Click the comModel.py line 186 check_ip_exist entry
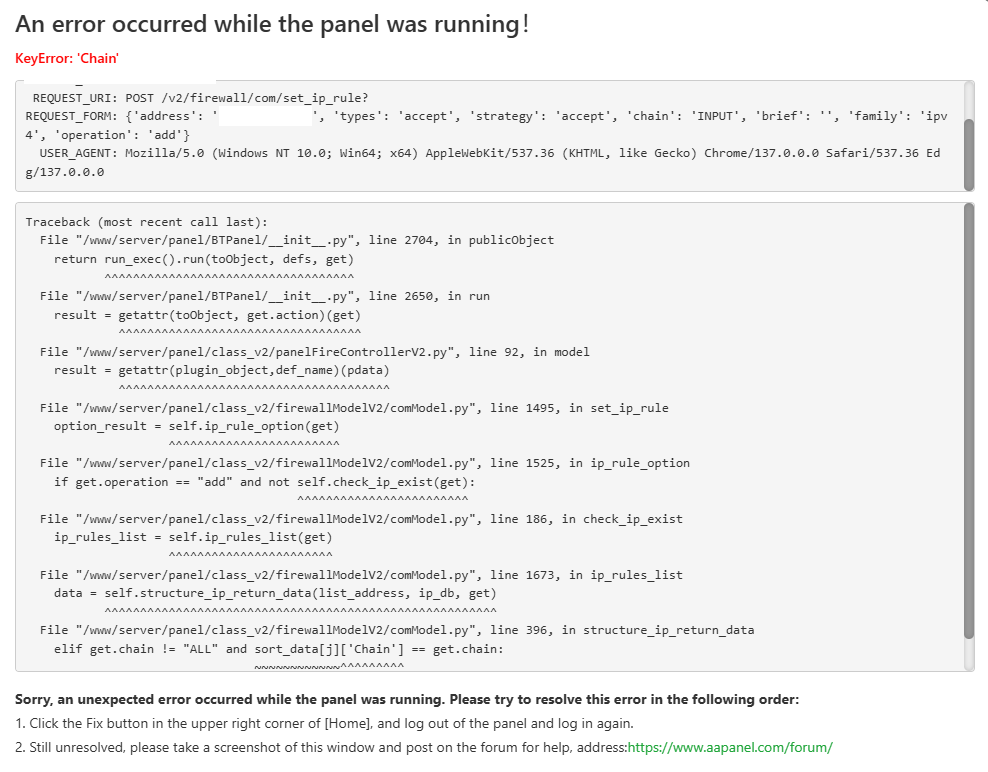988x772 pixels. tap(361, 519)
